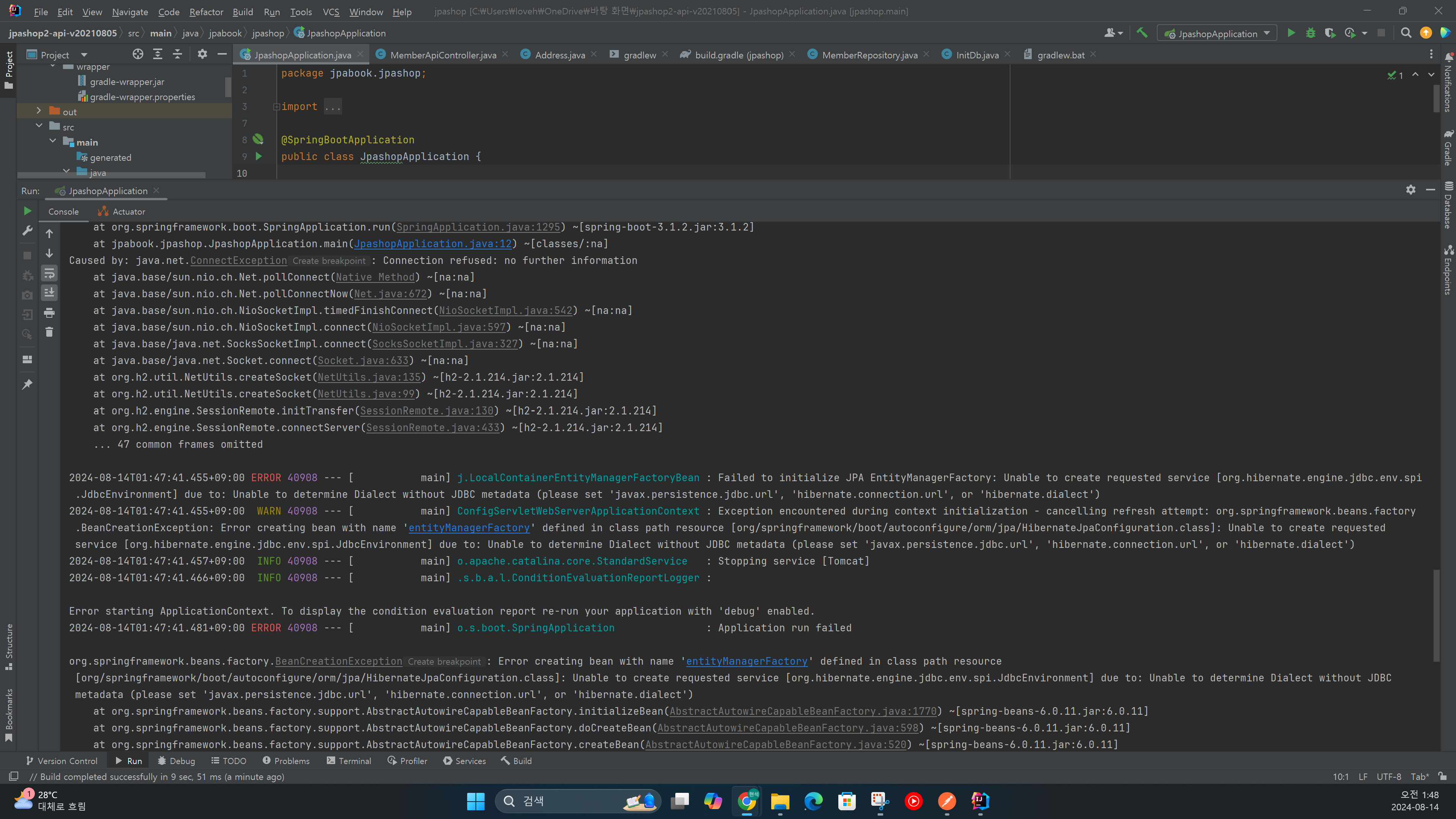Open the Navigate menu
1456x819 pixels.
click(x=129, y=11)
